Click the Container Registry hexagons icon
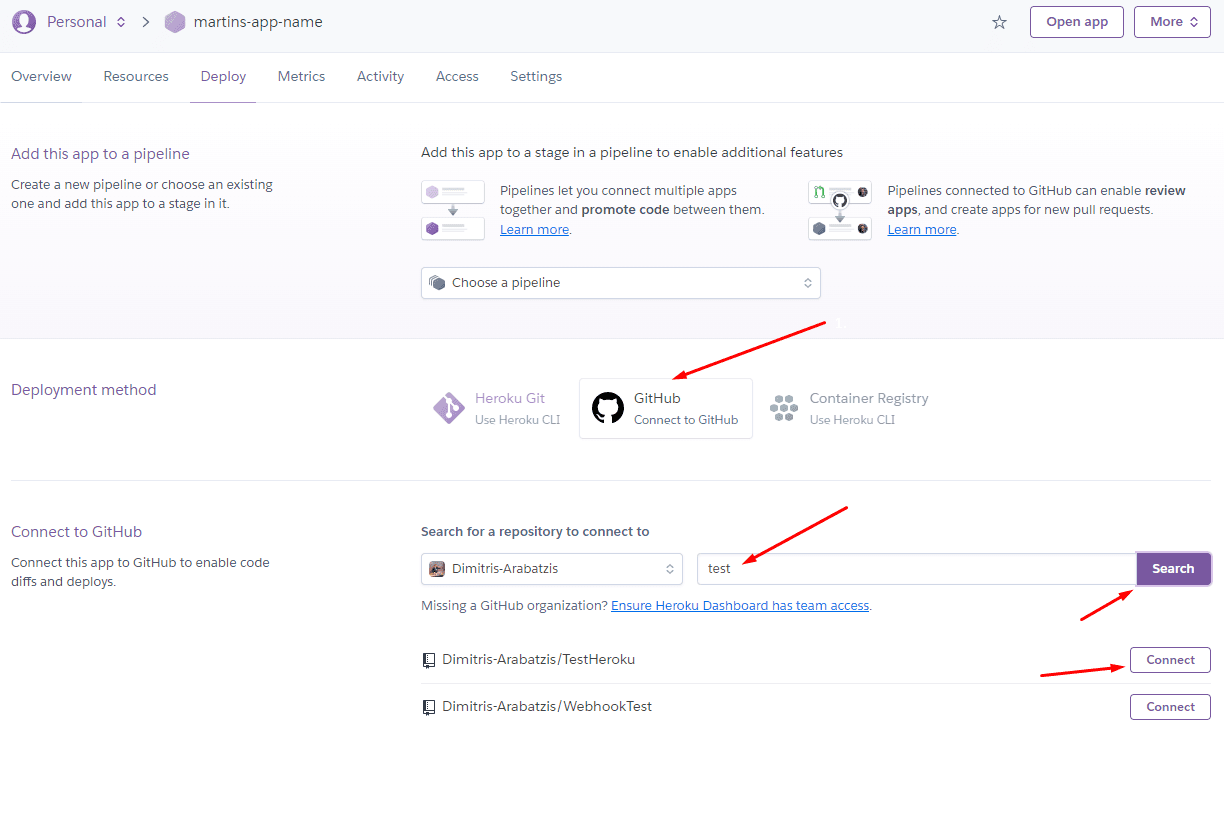Screen dimensions: 1224x826 click(x=784, y=408)
